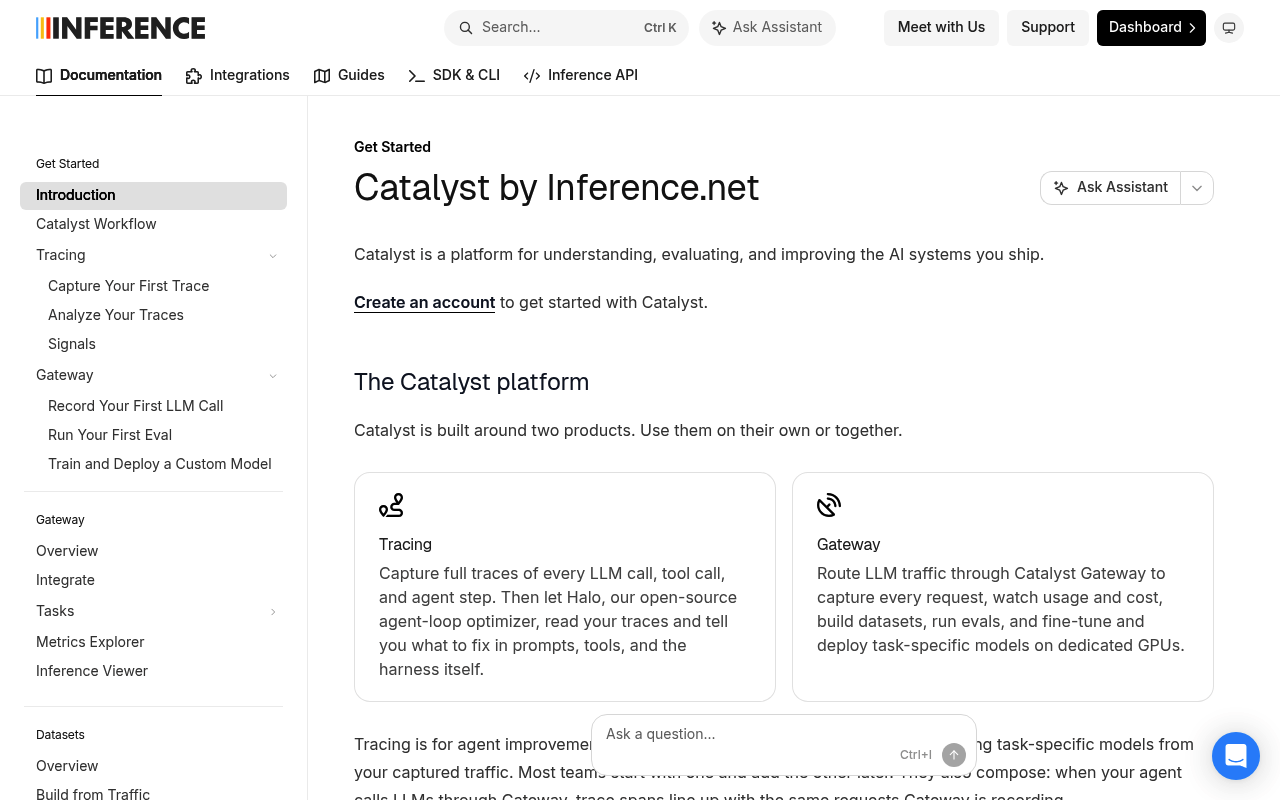
Task: Collapse the Tracing sidebar section
Action: coord(273,256)
